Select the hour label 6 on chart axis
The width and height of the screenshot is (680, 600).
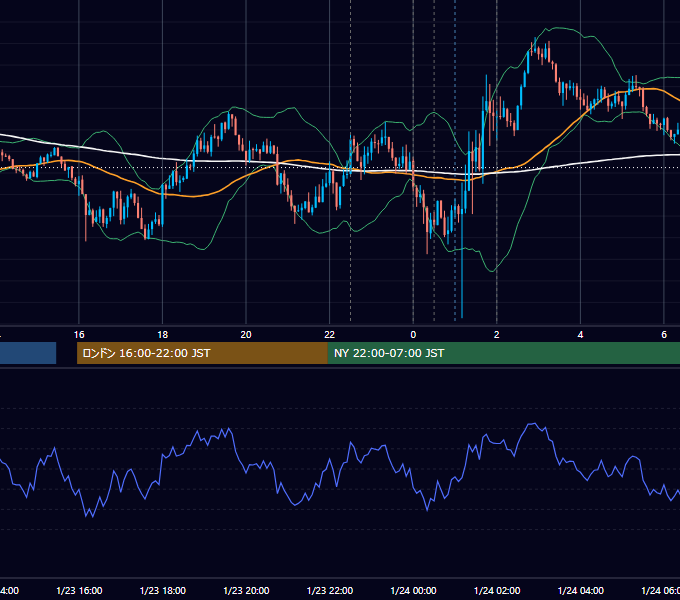coord(664,334)
